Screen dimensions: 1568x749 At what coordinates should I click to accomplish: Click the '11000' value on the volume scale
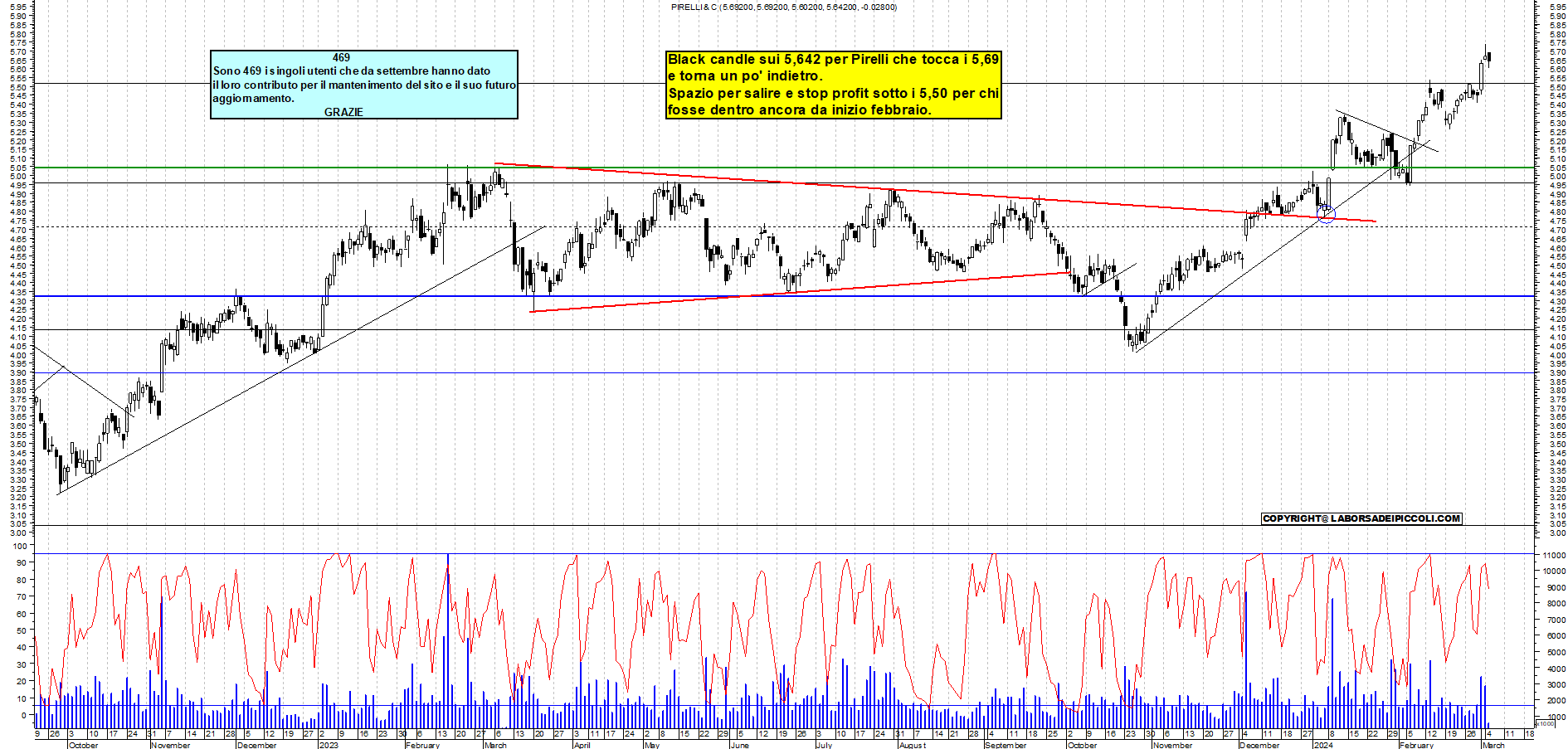(1554, 555)
